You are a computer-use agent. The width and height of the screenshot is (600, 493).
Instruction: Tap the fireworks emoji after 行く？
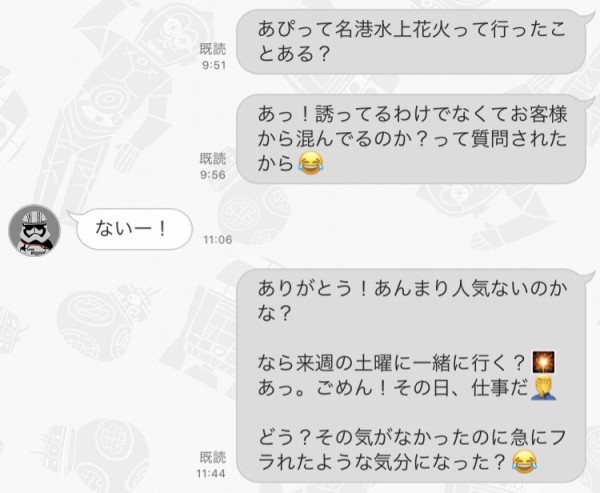coord(544,362)
